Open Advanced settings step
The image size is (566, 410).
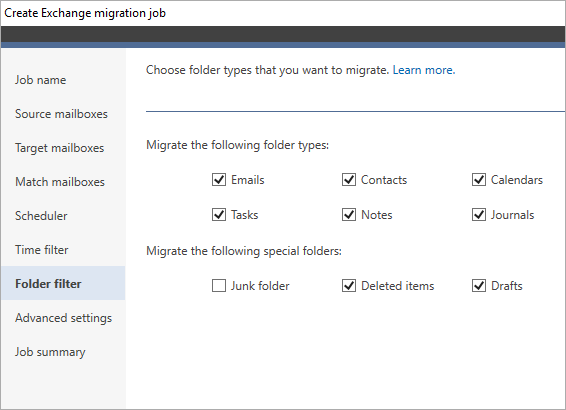(64, 318)
